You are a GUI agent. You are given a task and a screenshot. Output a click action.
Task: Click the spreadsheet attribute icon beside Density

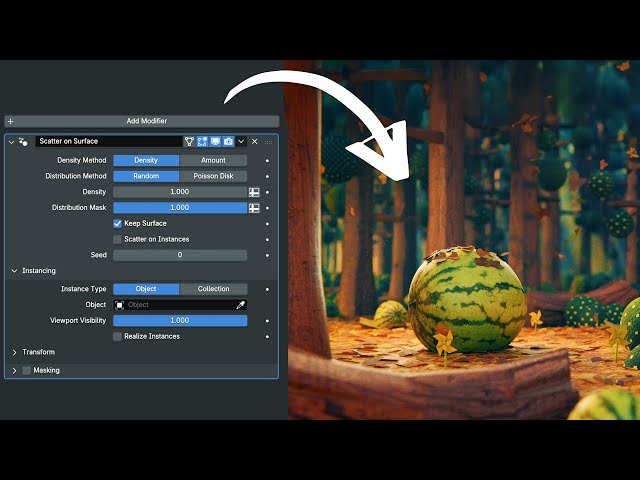click(x=254, y=192)
